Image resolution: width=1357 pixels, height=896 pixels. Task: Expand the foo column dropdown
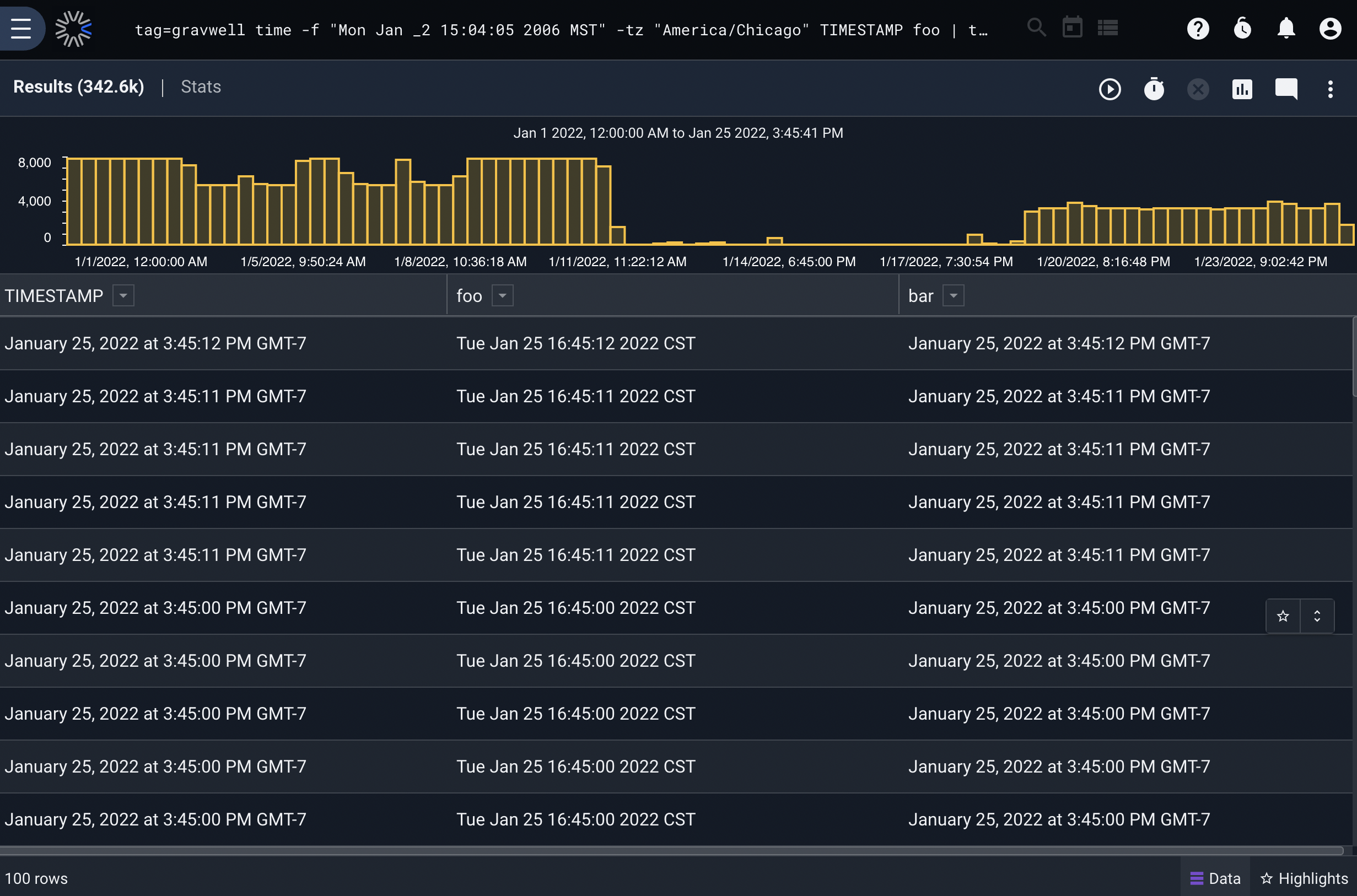coord(503,295)
